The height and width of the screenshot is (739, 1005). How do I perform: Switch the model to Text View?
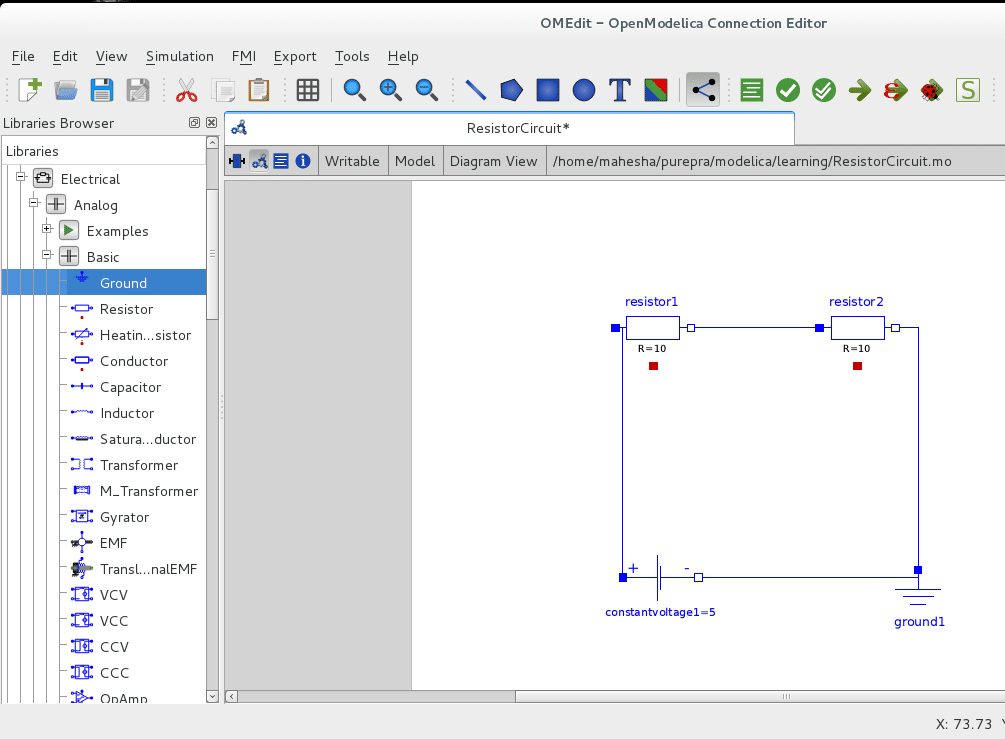click(281, 160)
